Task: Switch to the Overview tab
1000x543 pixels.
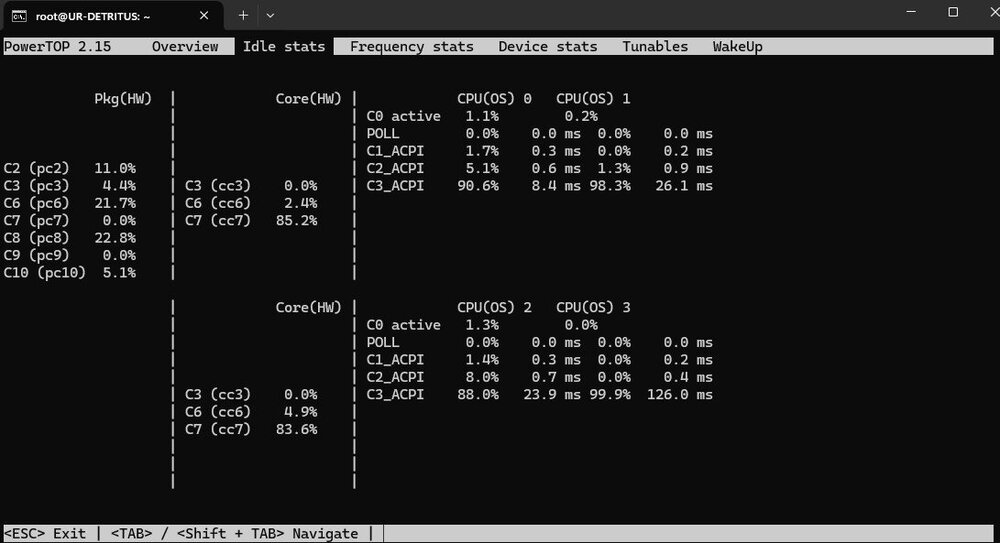Action: pyautogui.click(x=185, y=47)
